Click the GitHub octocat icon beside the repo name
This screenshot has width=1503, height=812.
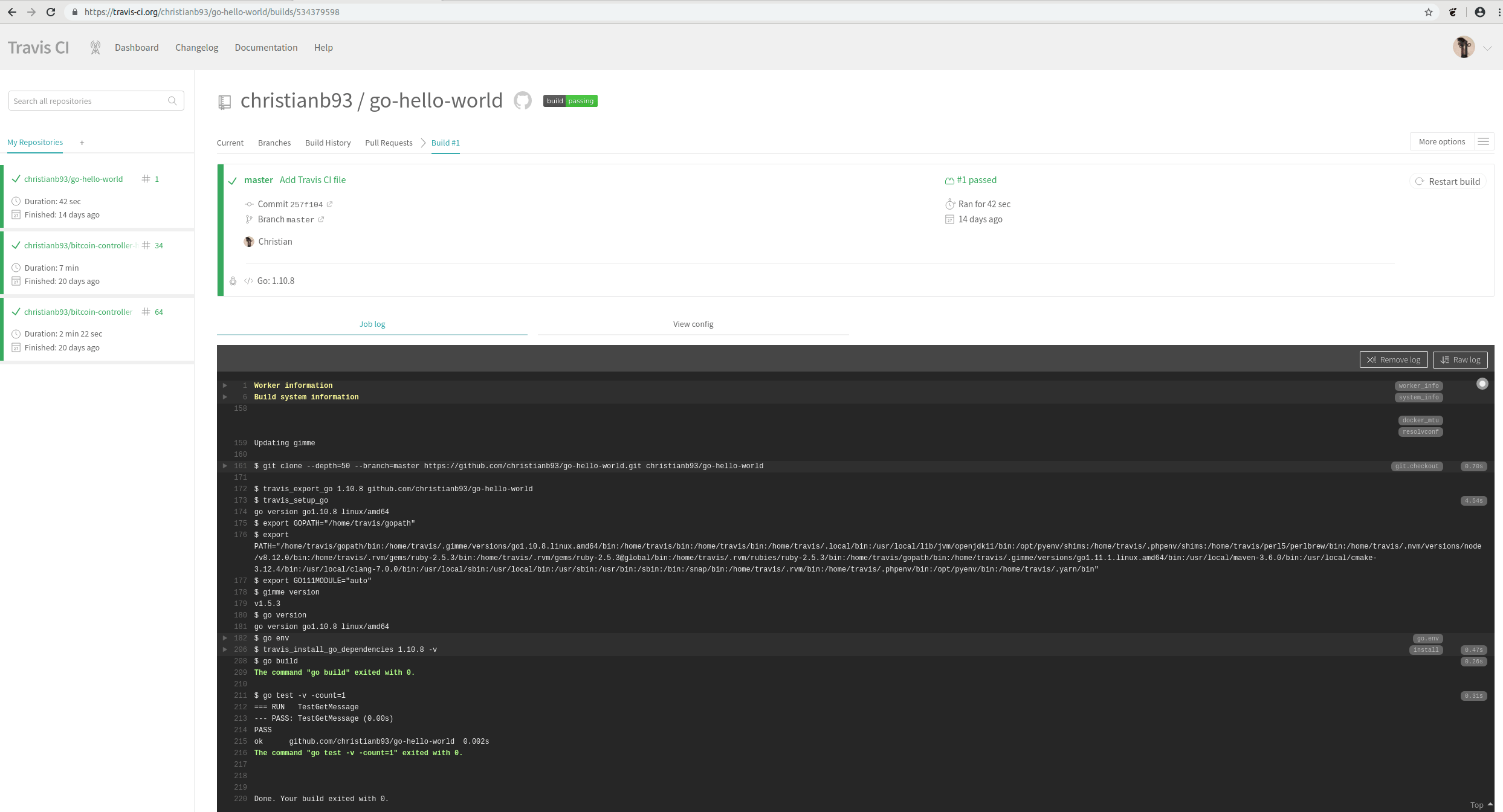coord(522,100)
